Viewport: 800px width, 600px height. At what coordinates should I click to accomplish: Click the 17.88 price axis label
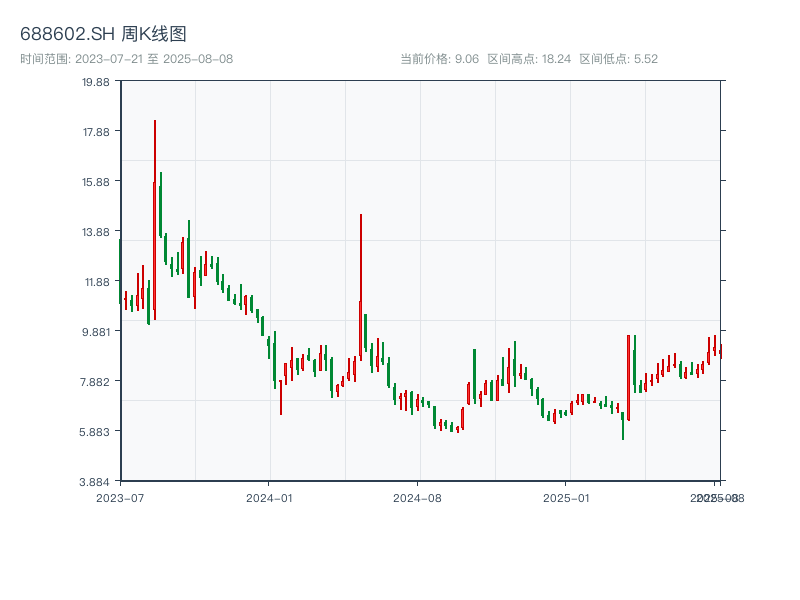(96, 132)
